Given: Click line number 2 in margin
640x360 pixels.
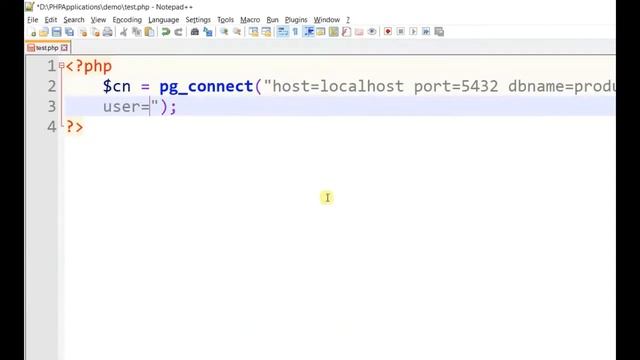Looking at the screenshot, I should tap(51, 86).
